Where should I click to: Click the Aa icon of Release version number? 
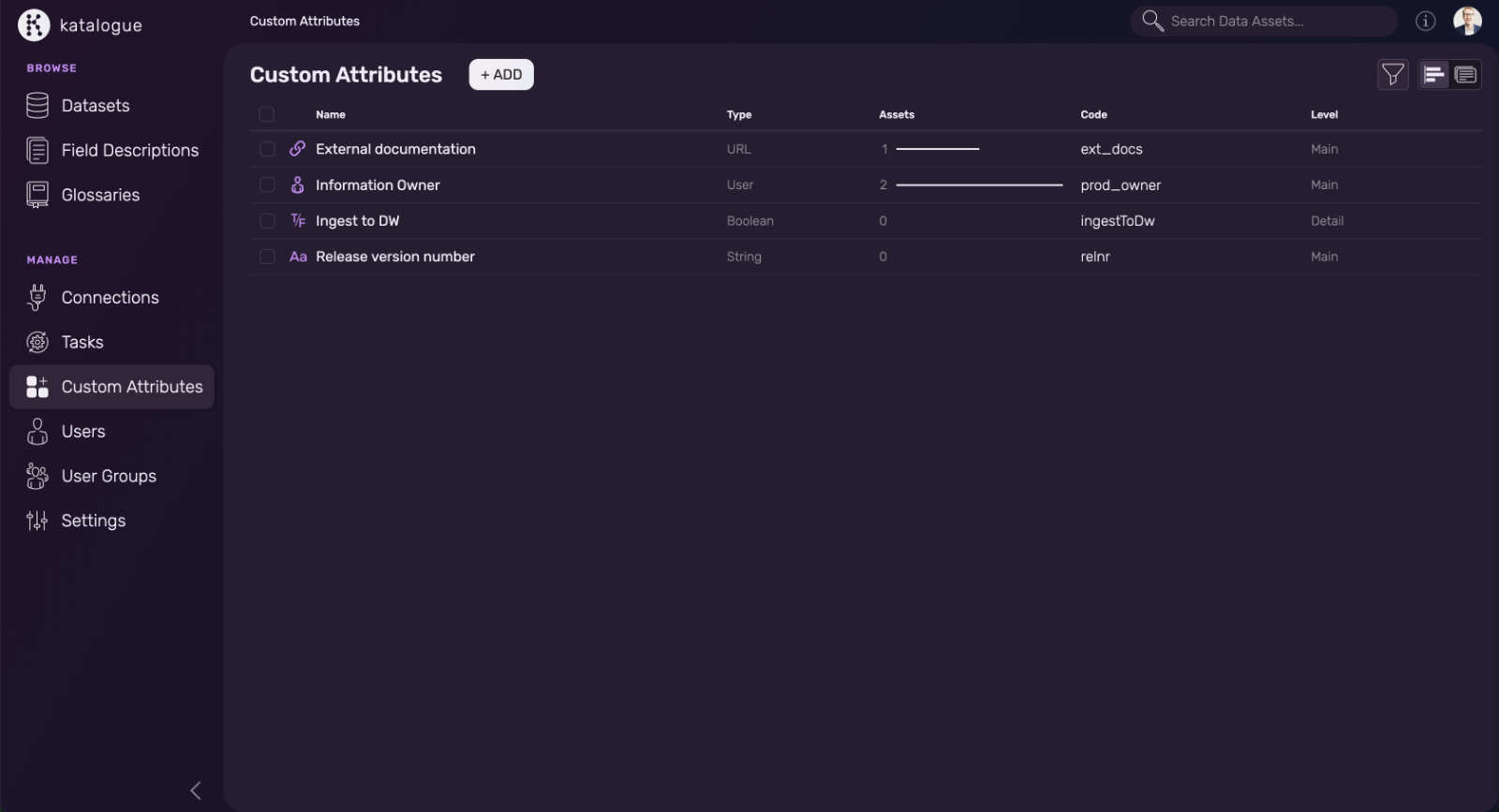pyautogui.click(x=298, y=257)
